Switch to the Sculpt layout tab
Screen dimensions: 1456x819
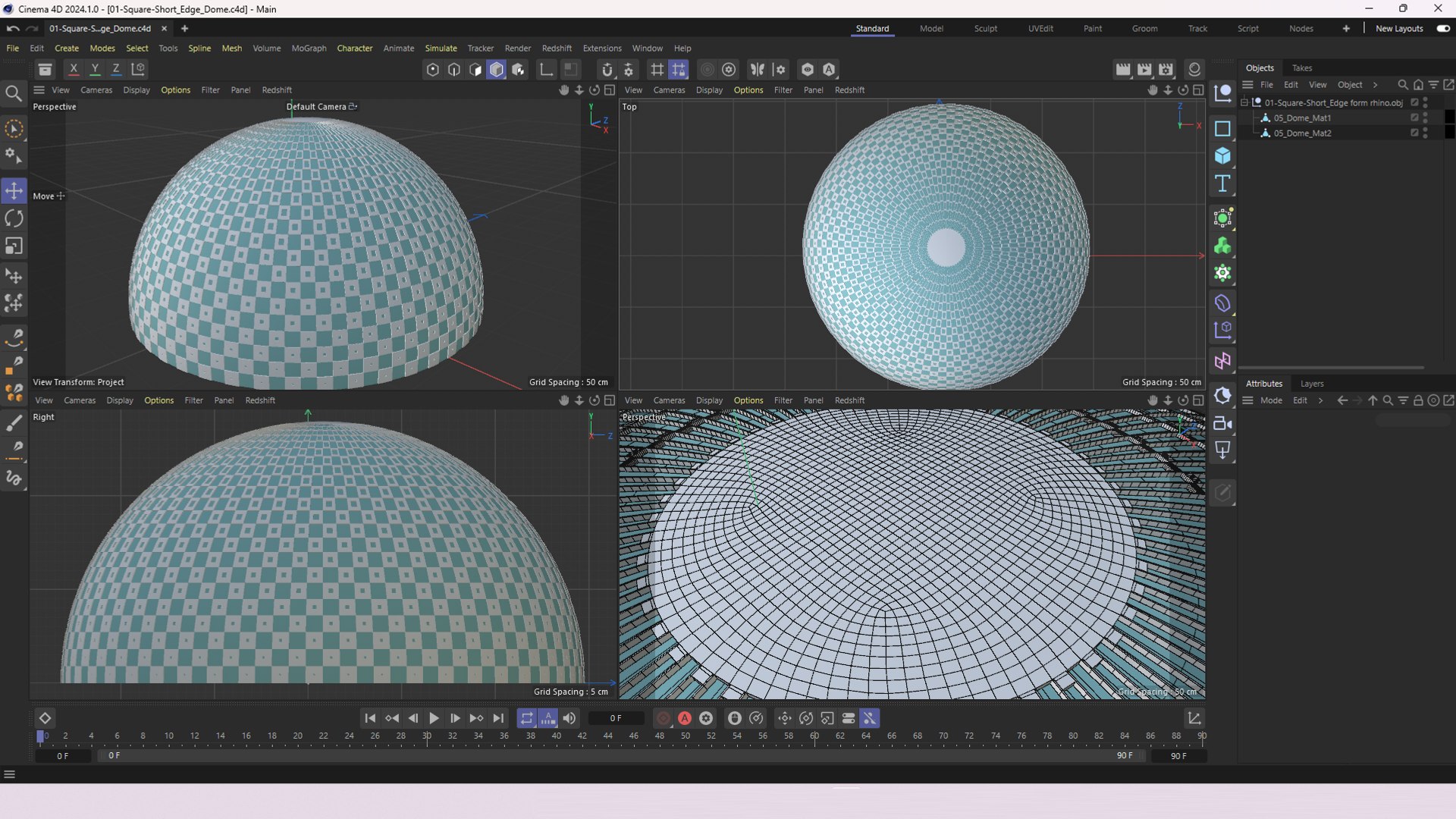pyautogui.click(x=985, y=29)
